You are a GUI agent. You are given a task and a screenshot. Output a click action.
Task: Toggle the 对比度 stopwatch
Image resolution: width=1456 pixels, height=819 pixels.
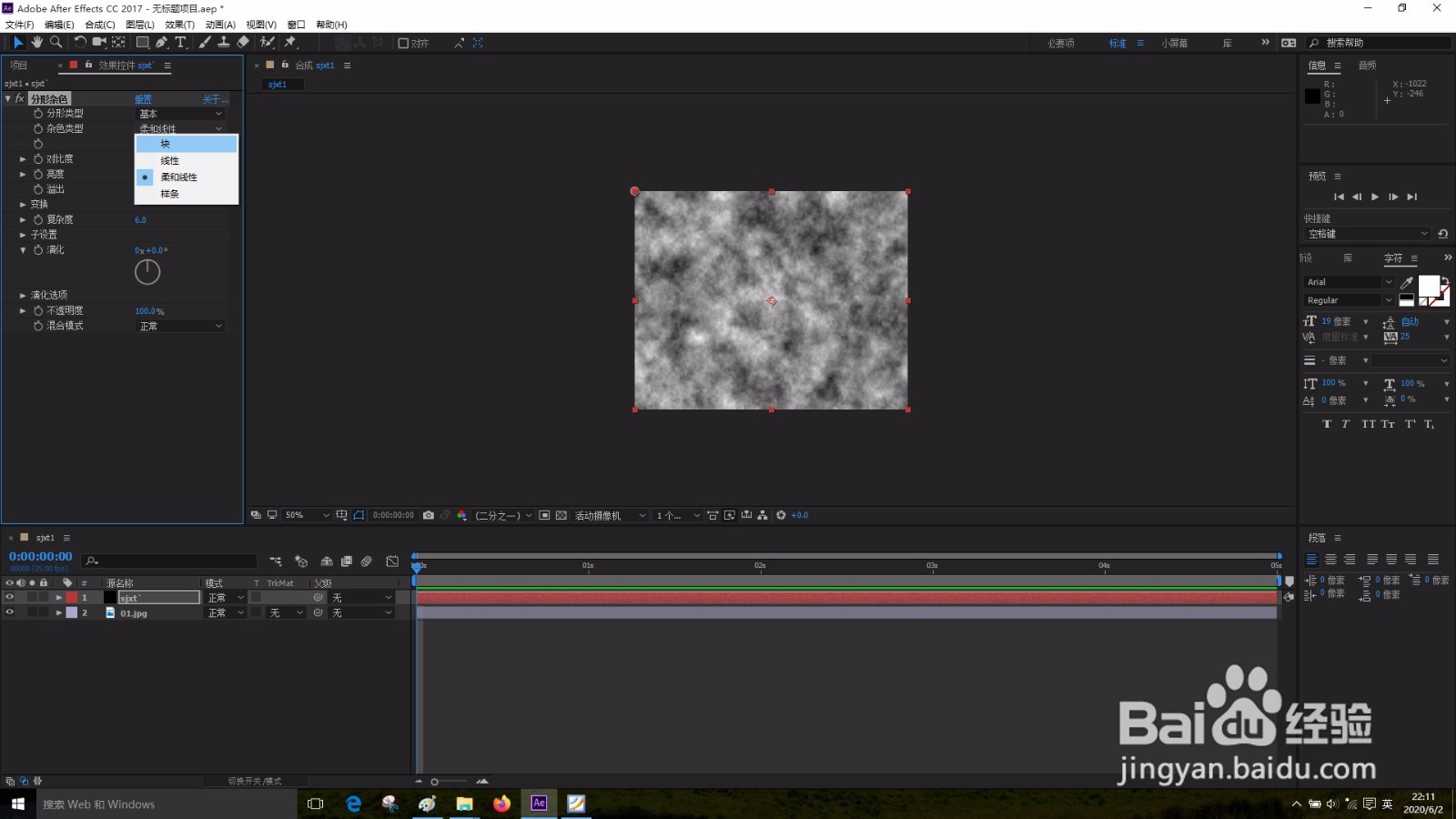(x=38, y=158)
